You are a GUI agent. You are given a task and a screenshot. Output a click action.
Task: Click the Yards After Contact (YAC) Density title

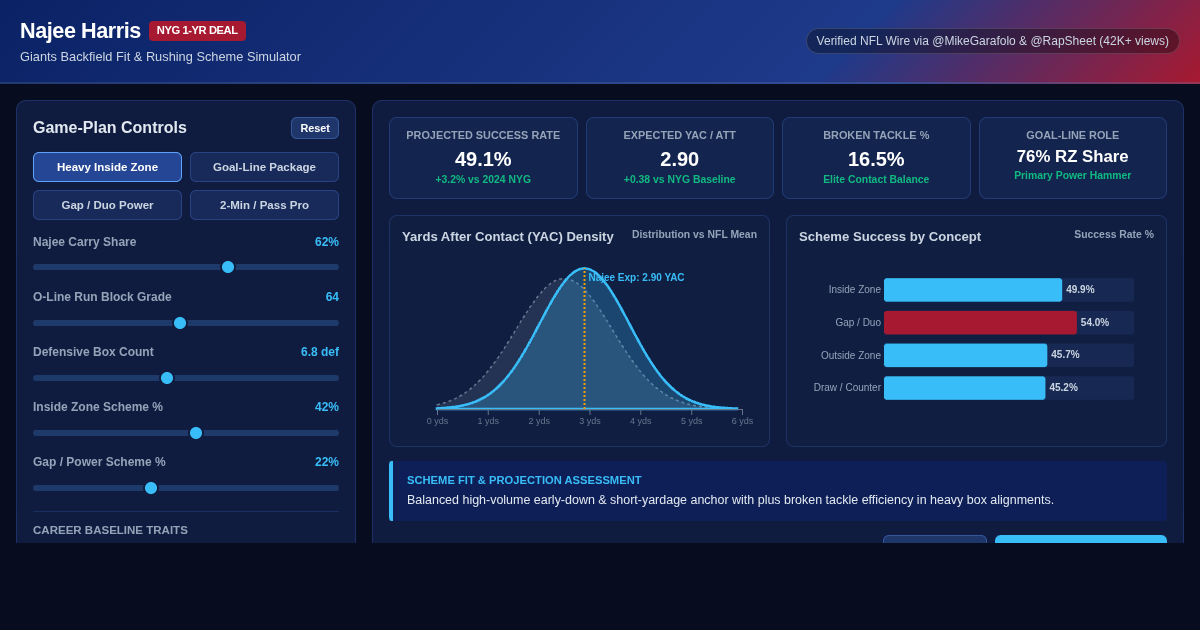coord(508,237)
